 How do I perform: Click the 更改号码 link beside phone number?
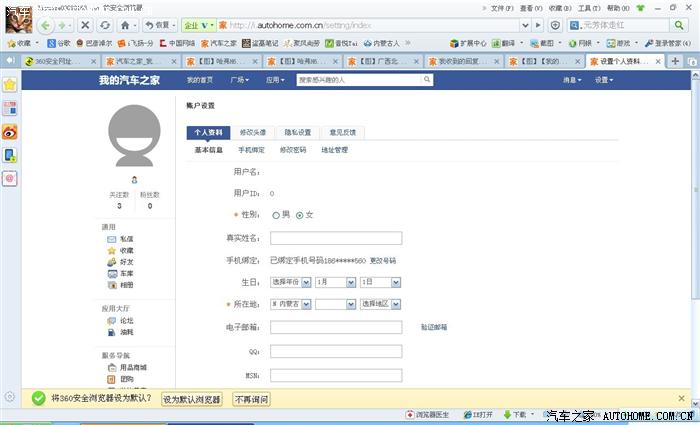(x=383, y=260)
